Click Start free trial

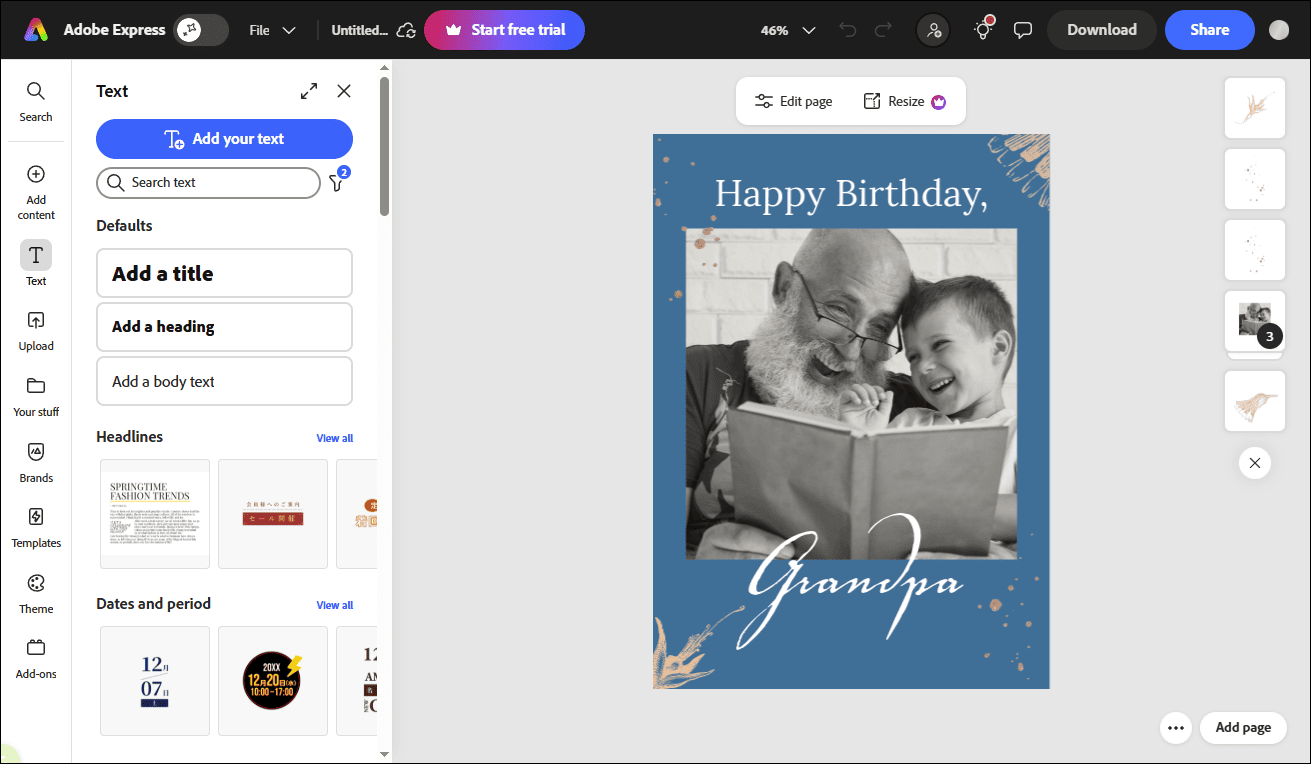click(x=504, y=30)
